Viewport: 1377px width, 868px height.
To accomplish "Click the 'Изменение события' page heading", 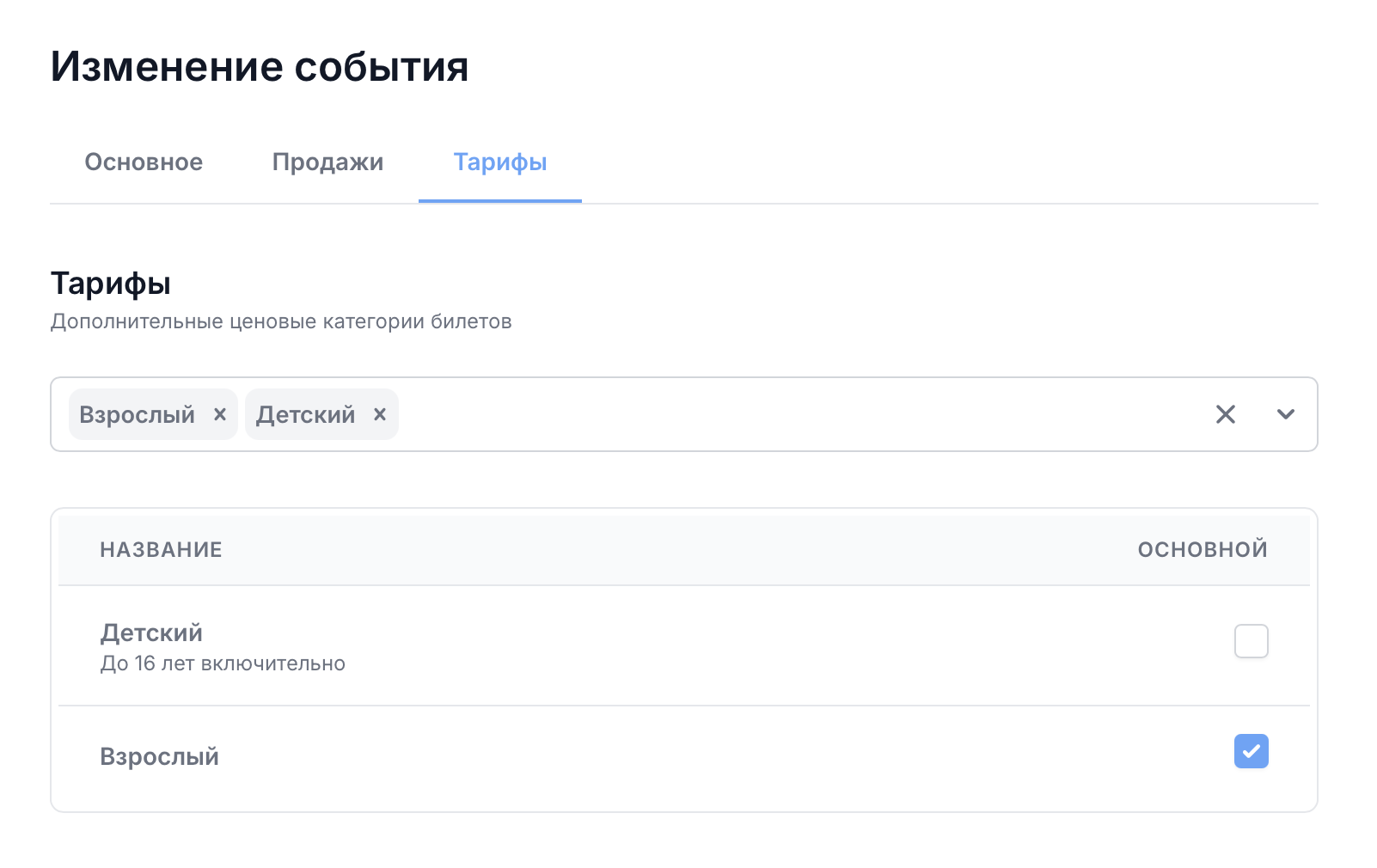I will click(260, 66).
